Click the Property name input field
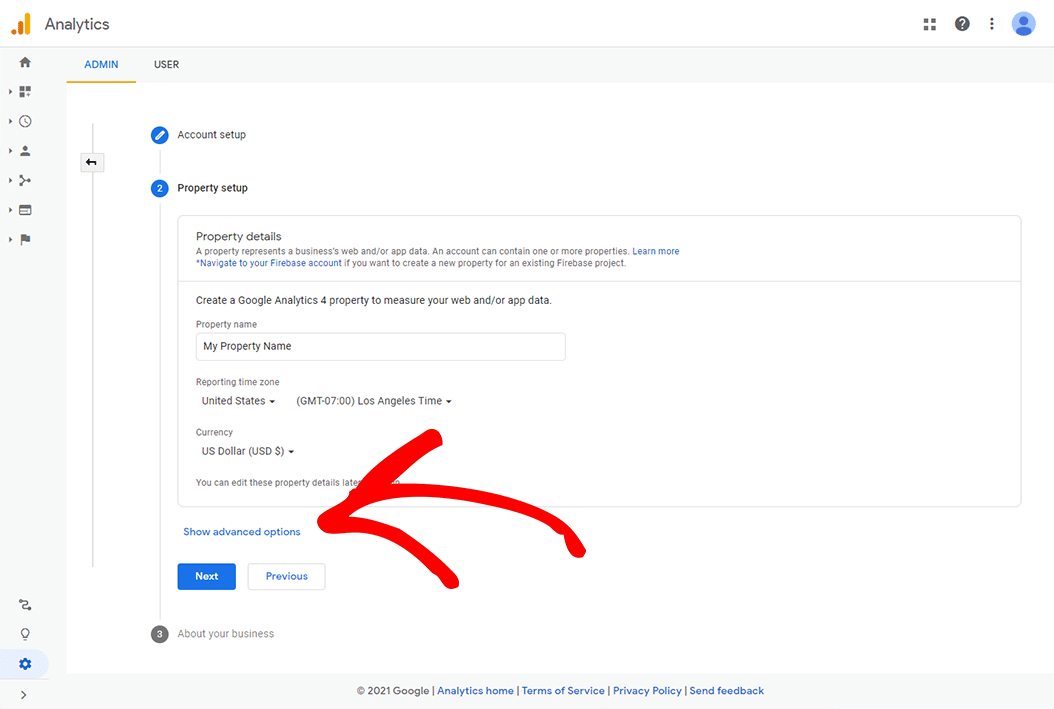Image resolution: width=1054 pixels, height=709 pixels. click(x=380, y=345)
